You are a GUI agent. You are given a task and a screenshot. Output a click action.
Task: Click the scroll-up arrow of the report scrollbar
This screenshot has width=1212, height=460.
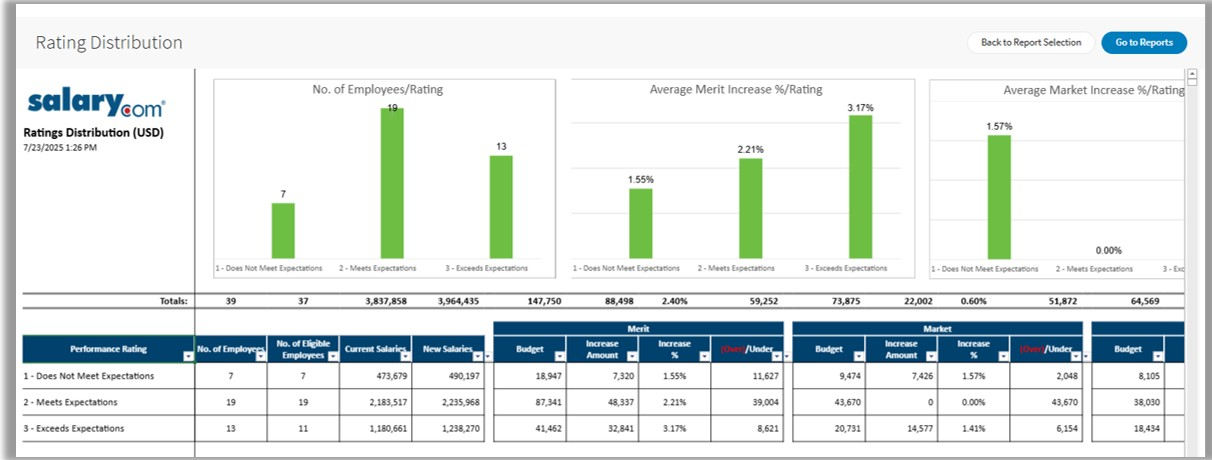point(1191,74)
